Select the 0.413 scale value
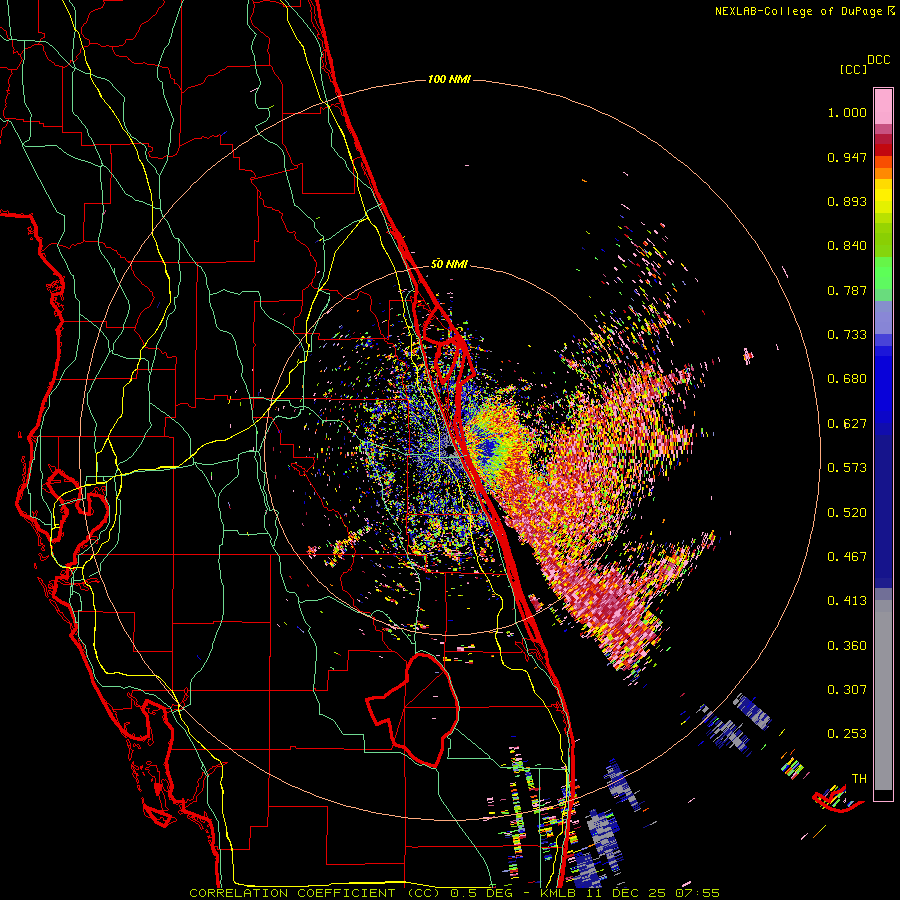Screen dimensions: 900x900 (847, 601)
